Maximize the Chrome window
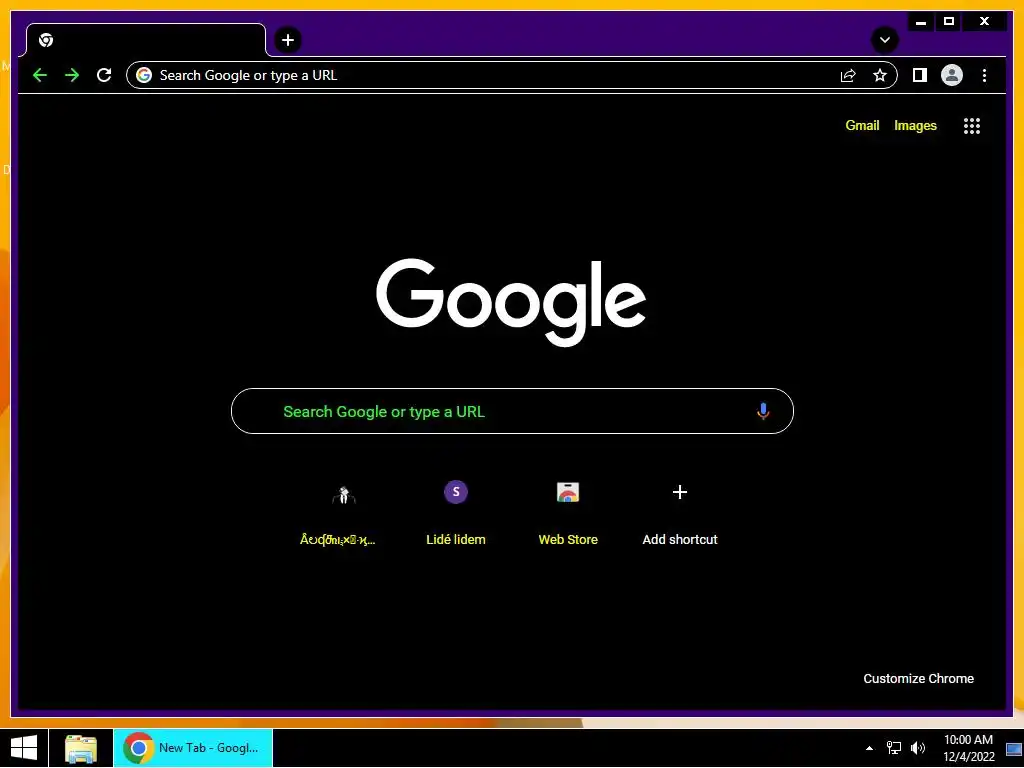Image resolution: width=1024 pixels, height=768 pixels. [x=949, y=22]
